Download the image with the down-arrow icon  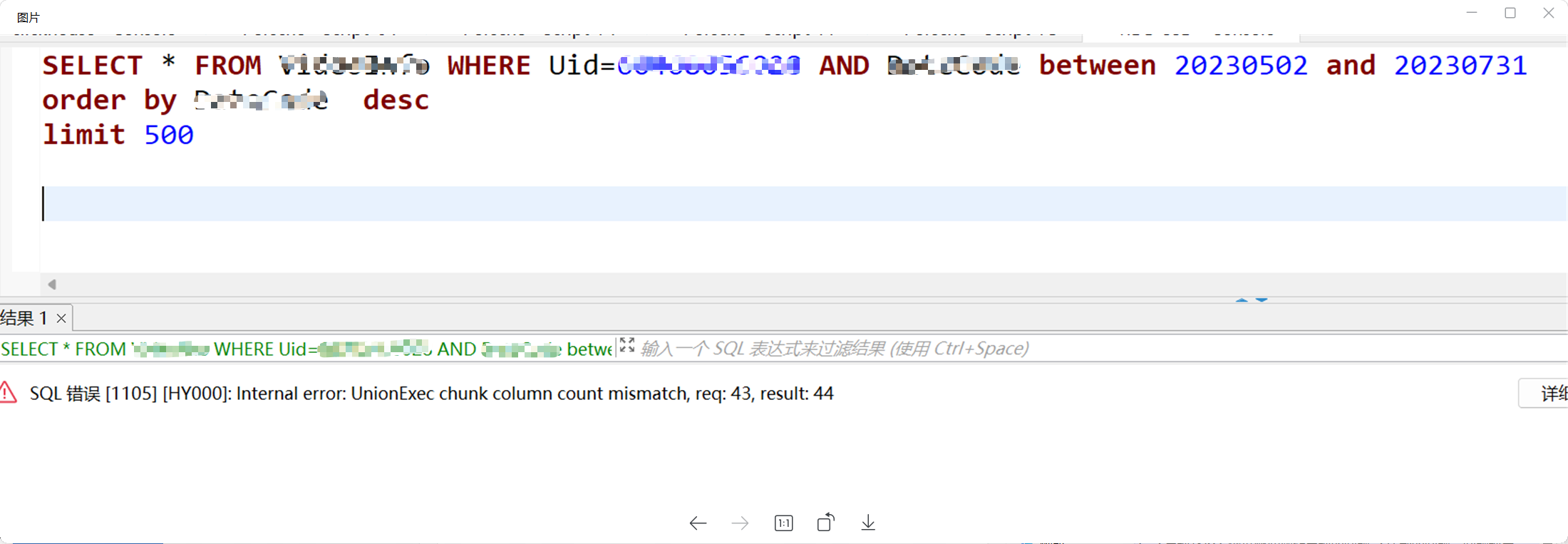[868, 523]
